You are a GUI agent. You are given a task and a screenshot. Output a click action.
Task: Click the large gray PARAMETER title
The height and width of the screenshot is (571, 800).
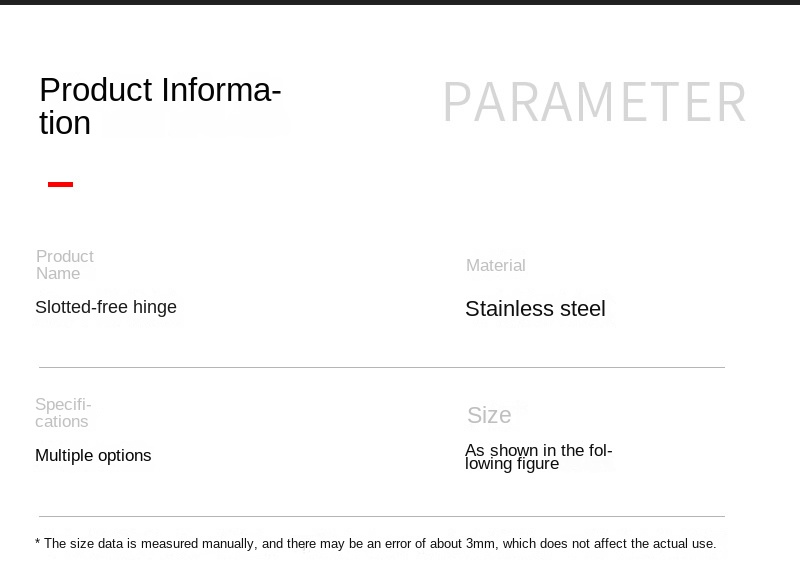[x=595, y=102]
